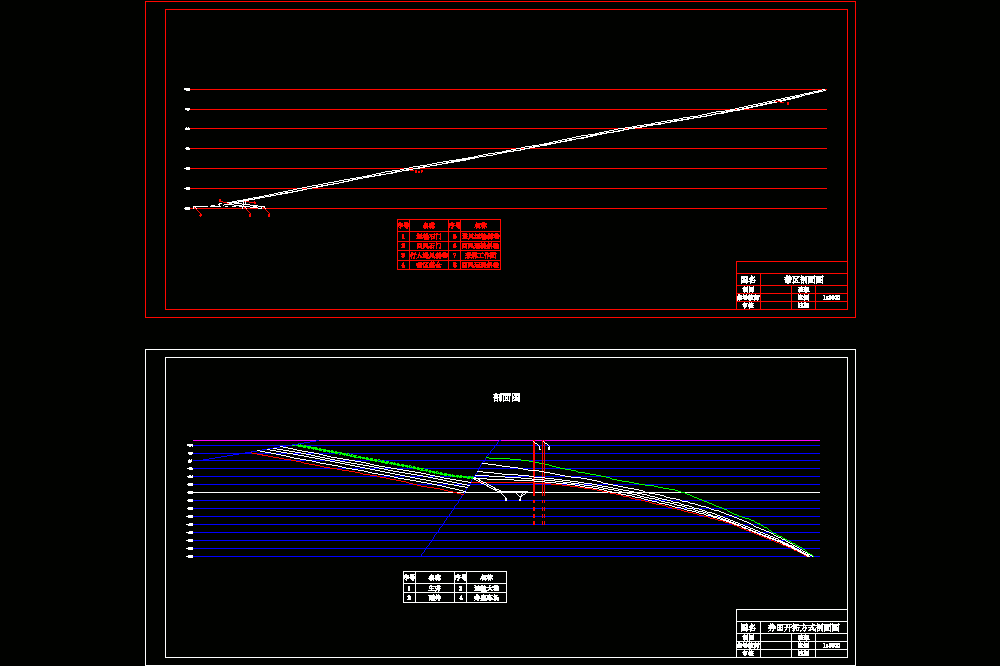
Task: Select the 副井 cell in the white legend
Action: 434,598
